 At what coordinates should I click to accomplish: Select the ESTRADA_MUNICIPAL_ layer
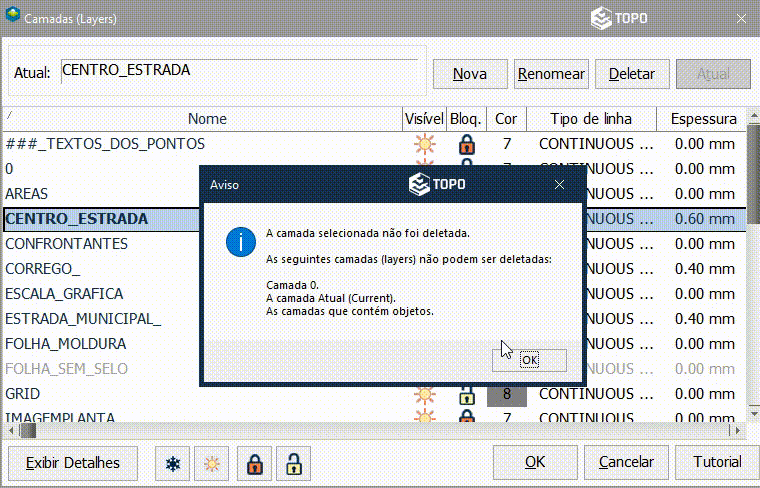pos(83,319)
